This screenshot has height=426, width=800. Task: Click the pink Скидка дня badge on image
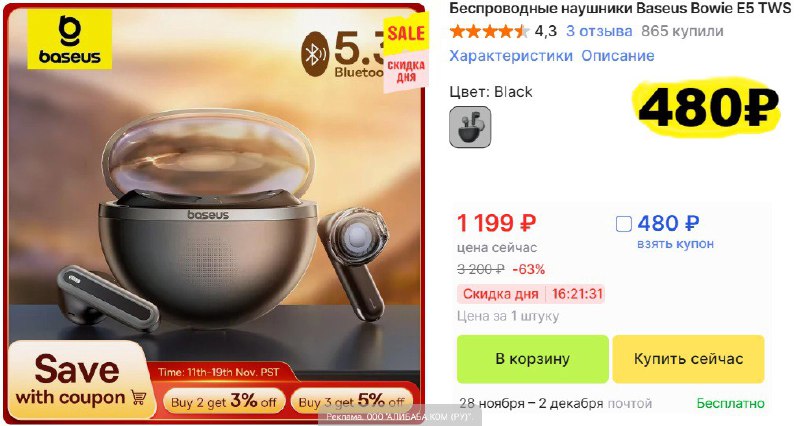(x=406, y=72)
